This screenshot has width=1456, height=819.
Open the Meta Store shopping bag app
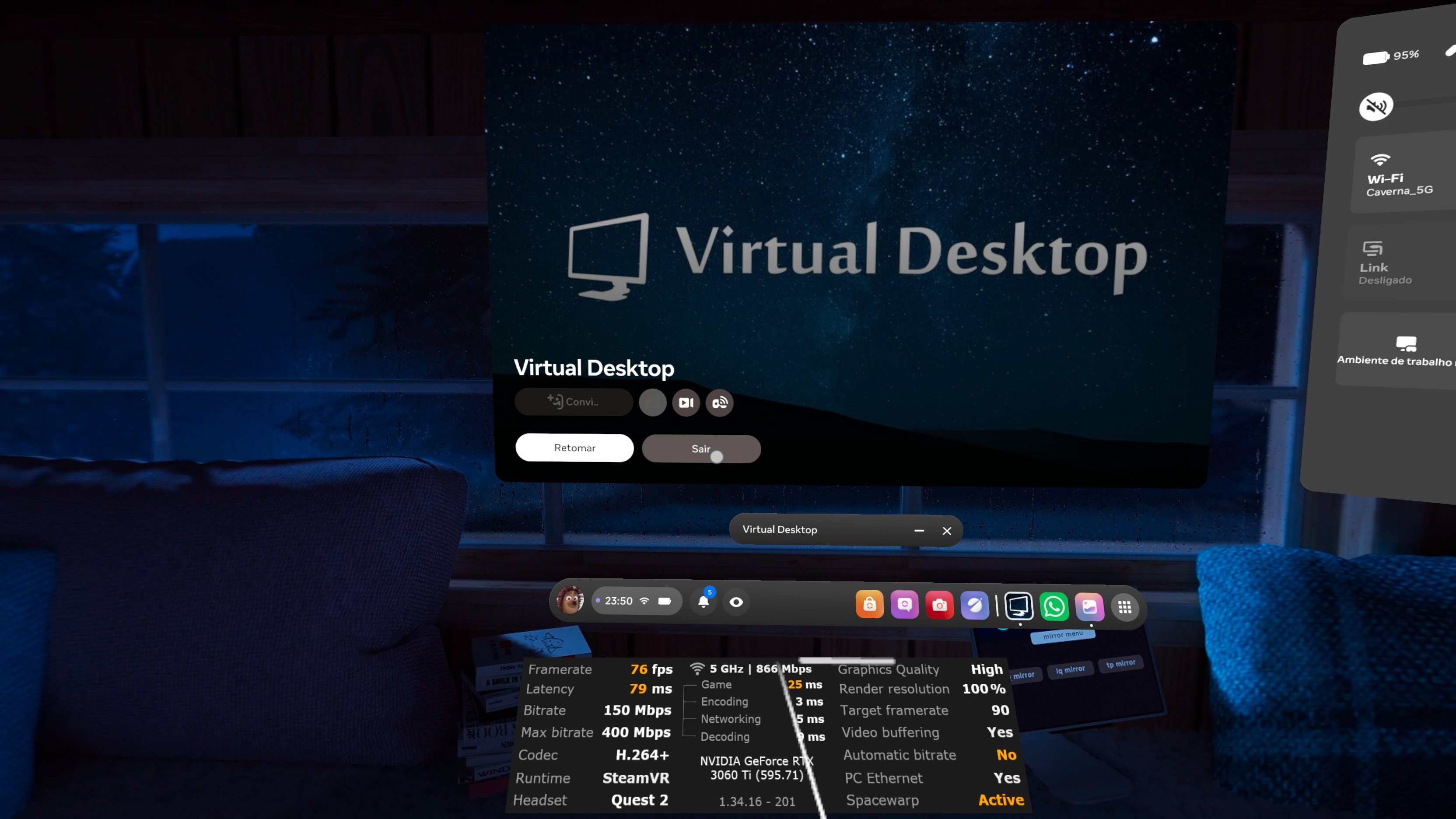(869, 605)
